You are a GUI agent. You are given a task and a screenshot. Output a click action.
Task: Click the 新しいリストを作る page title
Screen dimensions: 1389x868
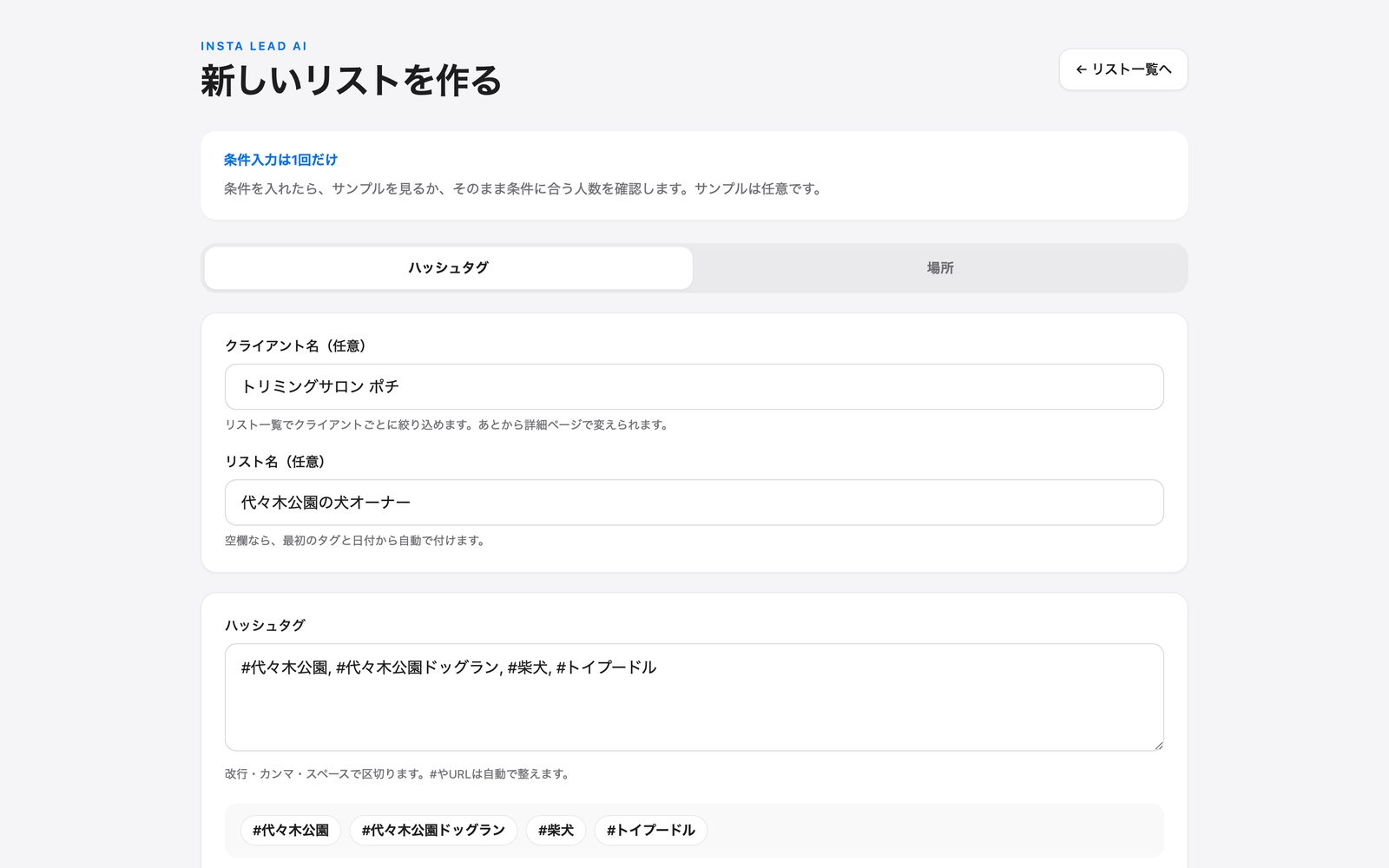click(352, 81)
